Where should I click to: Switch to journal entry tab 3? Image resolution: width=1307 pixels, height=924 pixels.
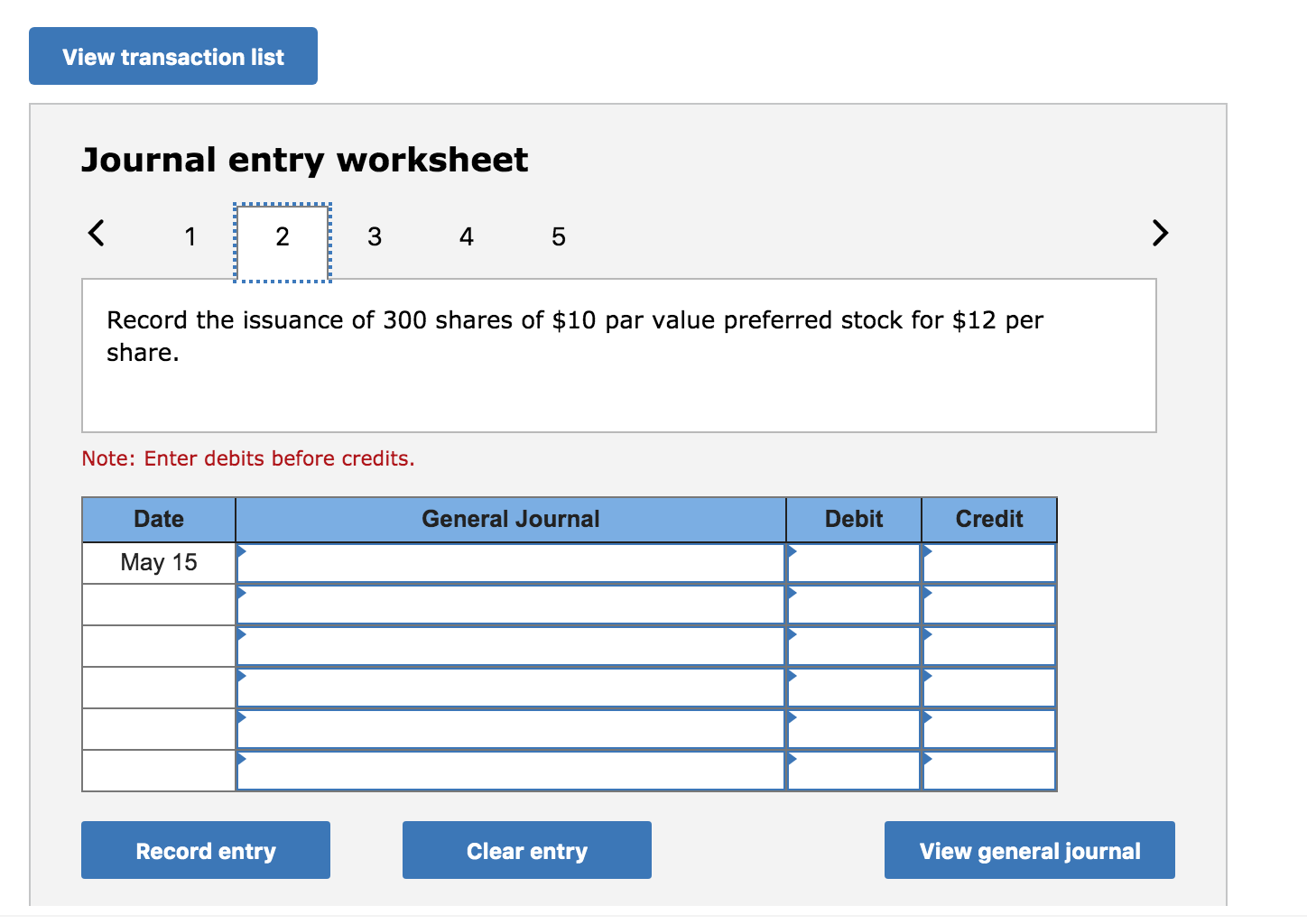tap(375, 236)
